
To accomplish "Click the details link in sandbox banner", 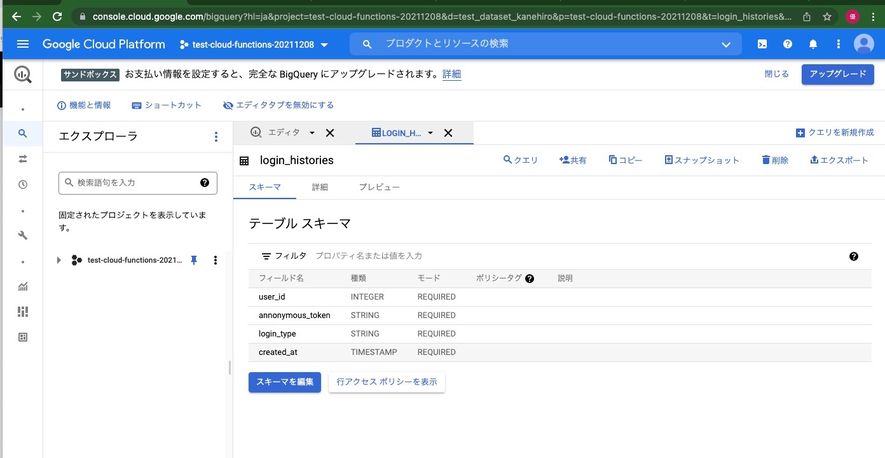I will [452, 74].
